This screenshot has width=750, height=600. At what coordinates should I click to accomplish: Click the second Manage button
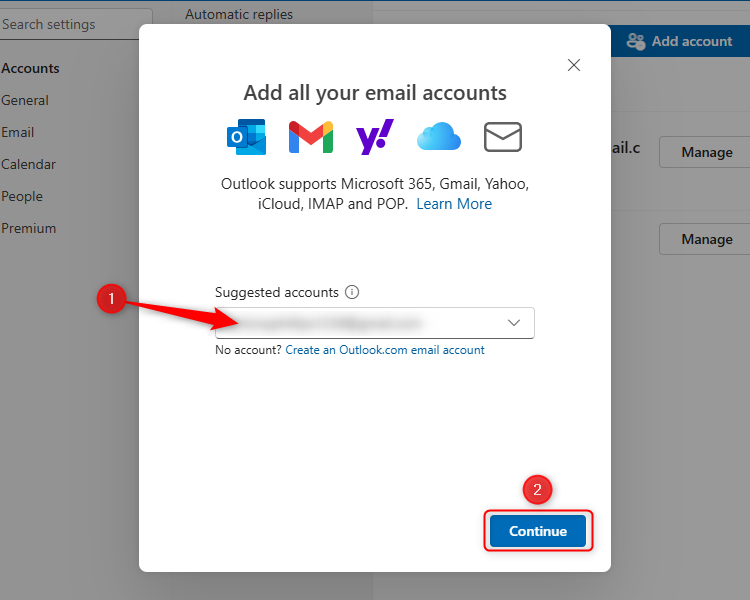[x=705, y=239]
